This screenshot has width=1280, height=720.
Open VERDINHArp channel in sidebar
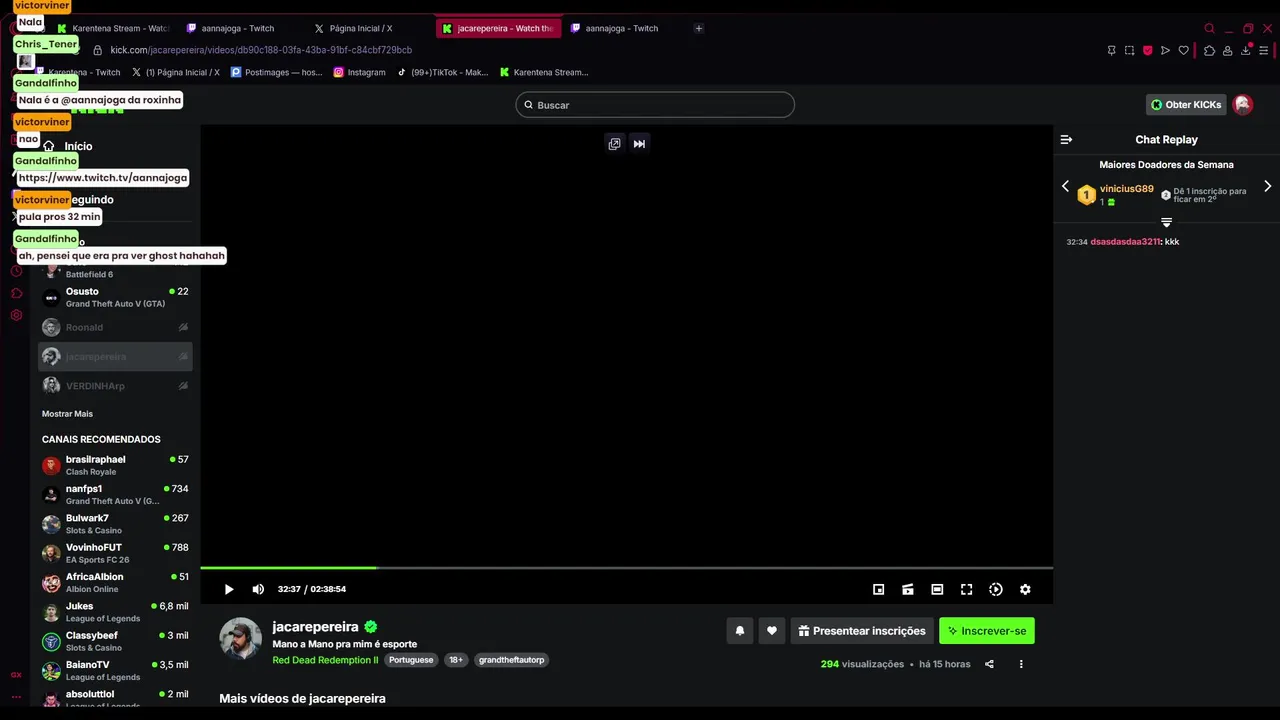115,386
